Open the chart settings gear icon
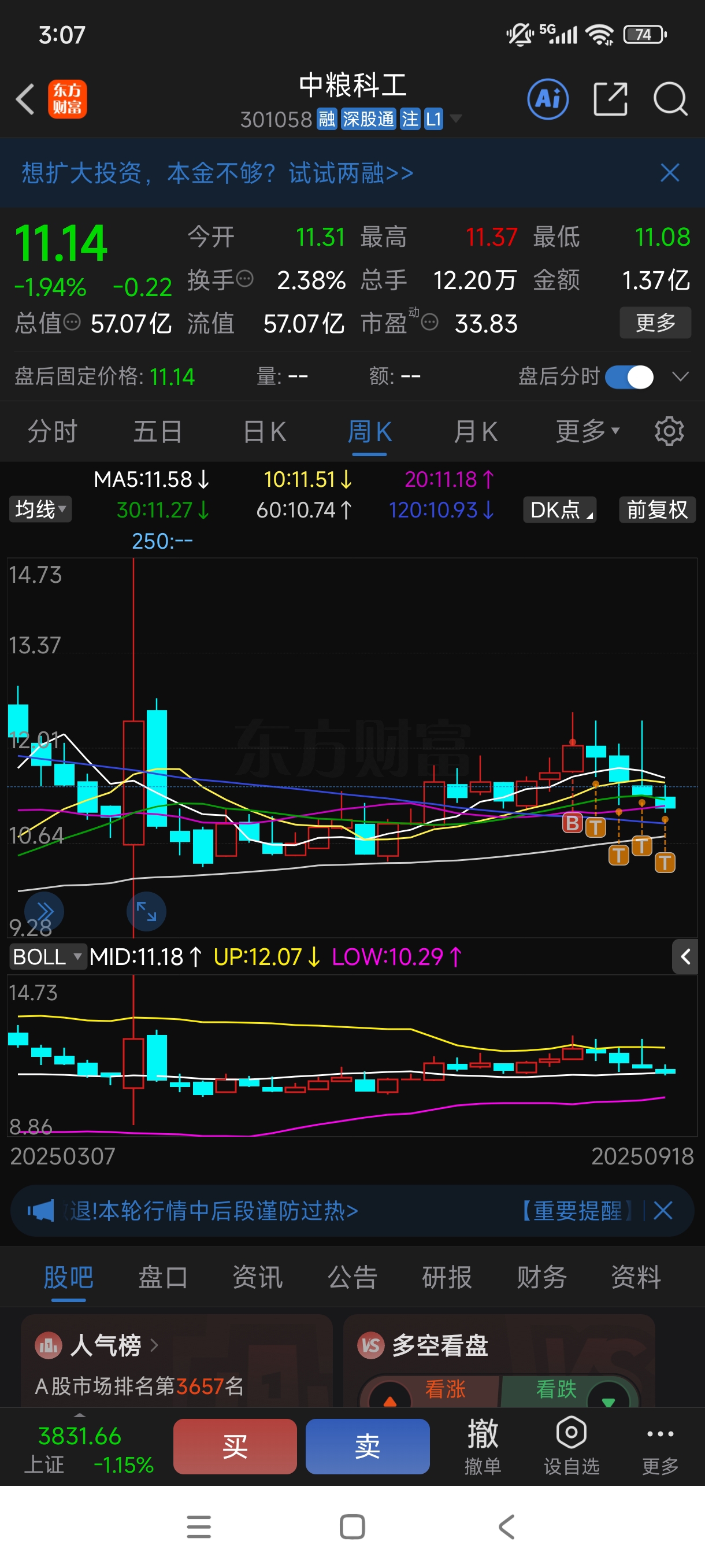Image resolution: width=705 pixels, height=1568 pixels. point(669,431)
